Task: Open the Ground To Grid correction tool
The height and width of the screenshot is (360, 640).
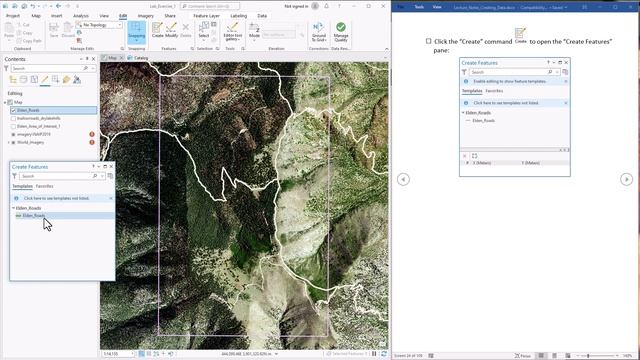Action: pos(319,32)
